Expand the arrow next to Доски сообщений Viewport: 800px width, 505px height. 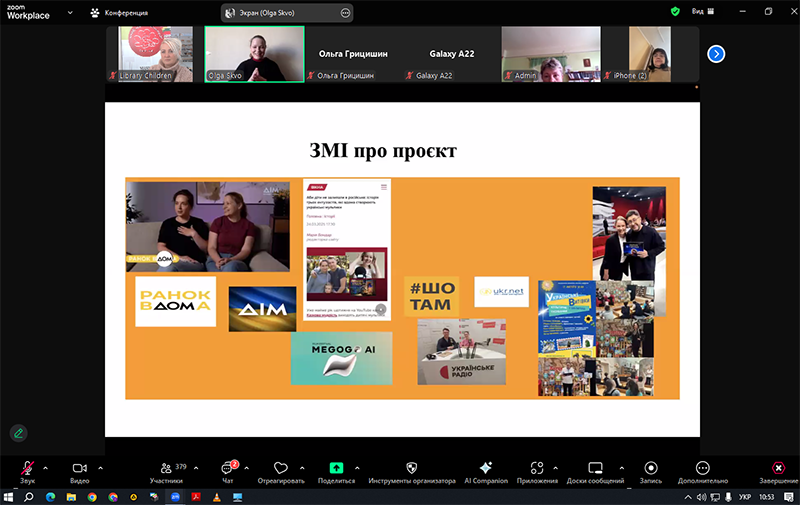(x=621, y=468)
